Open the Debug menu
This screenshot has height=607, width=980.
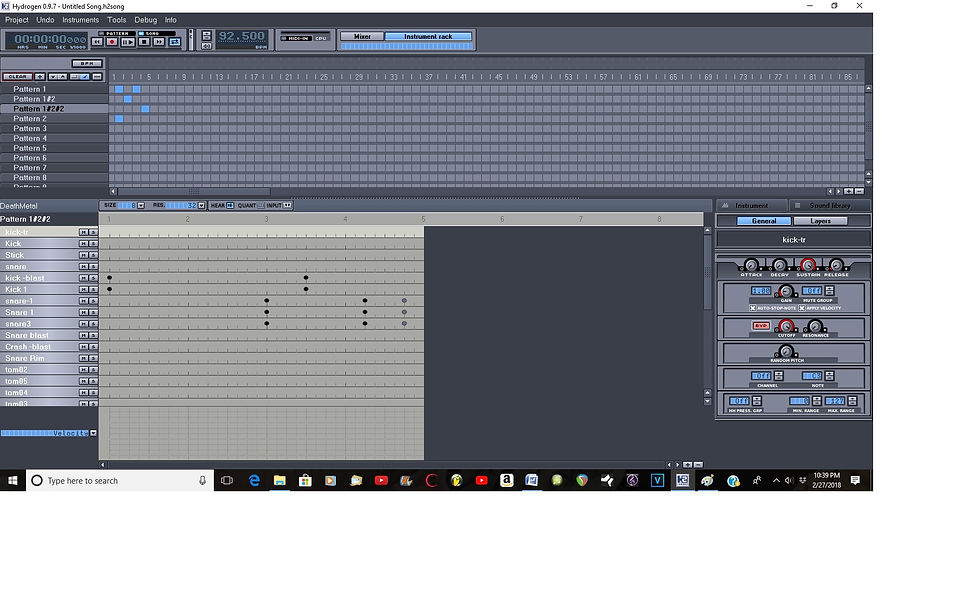(x=146, y=20)
